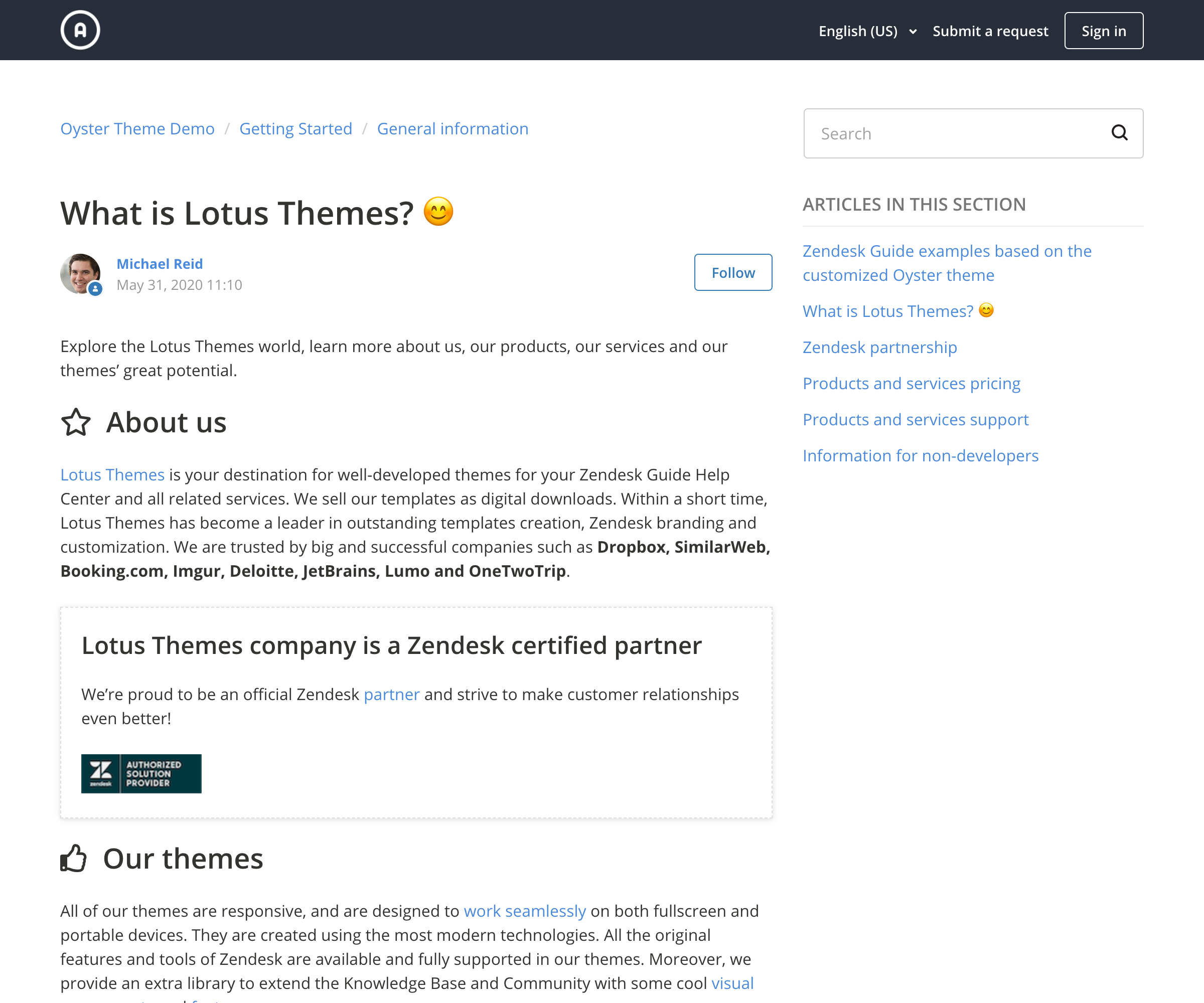This screenshot has height=1003, width=1204.
Task: Open Information for non-developers article
Action: point(920,456)
